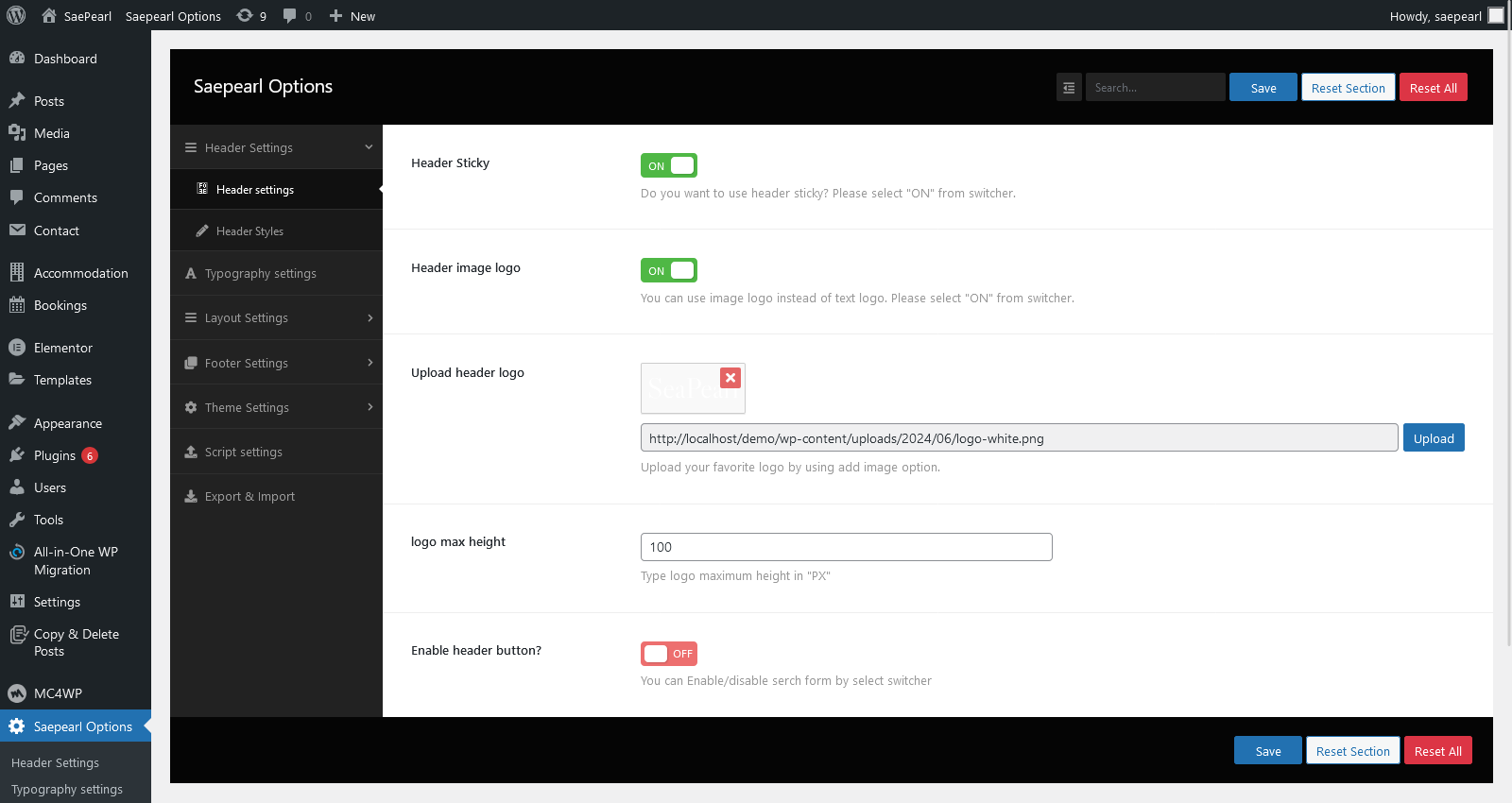
Task: Click the WordPress logo icon
Action: [16, 15]
